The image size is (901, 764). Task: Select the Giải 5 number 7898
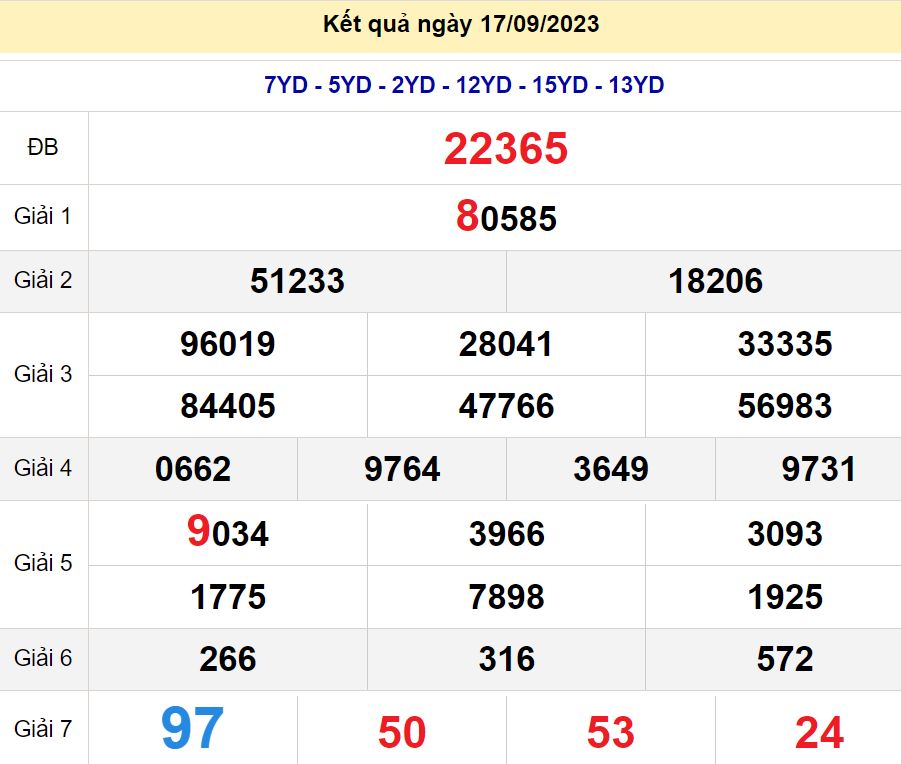coord(506,598)
